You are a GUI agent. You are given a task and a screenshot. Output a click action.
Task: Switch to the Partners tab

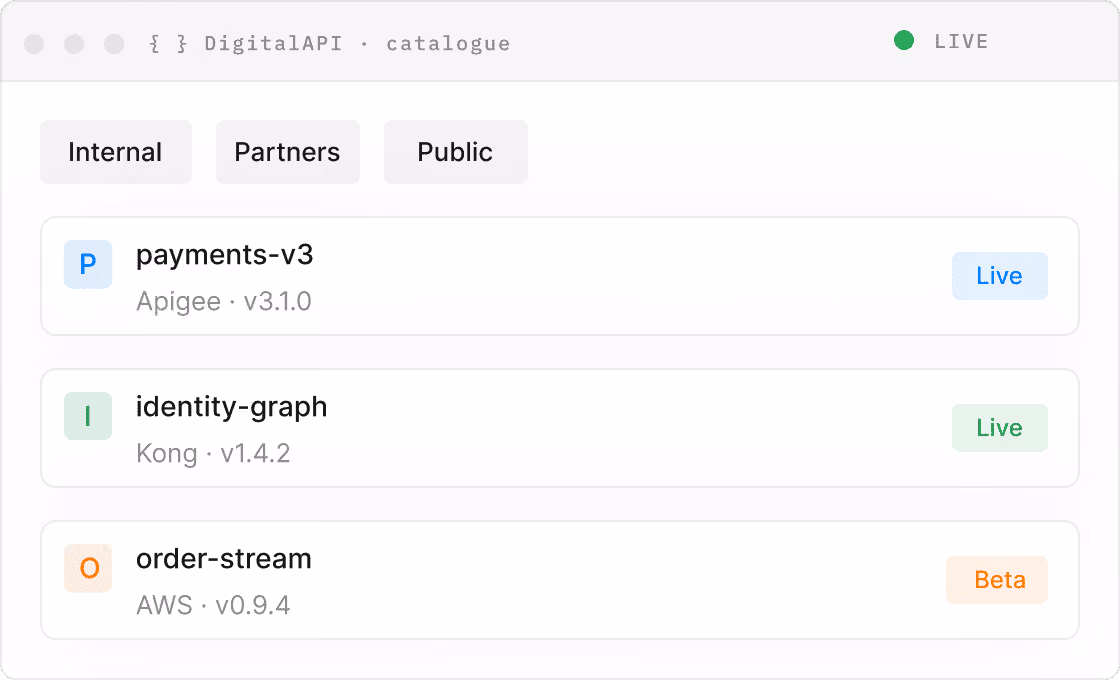point(288,152)
